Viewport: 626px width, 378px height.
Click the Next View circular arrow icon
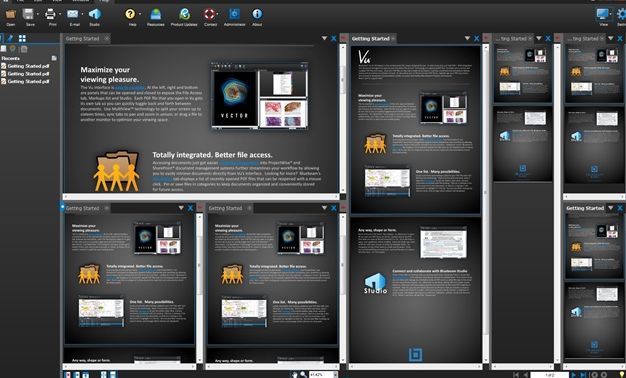[x=604, y=375]
